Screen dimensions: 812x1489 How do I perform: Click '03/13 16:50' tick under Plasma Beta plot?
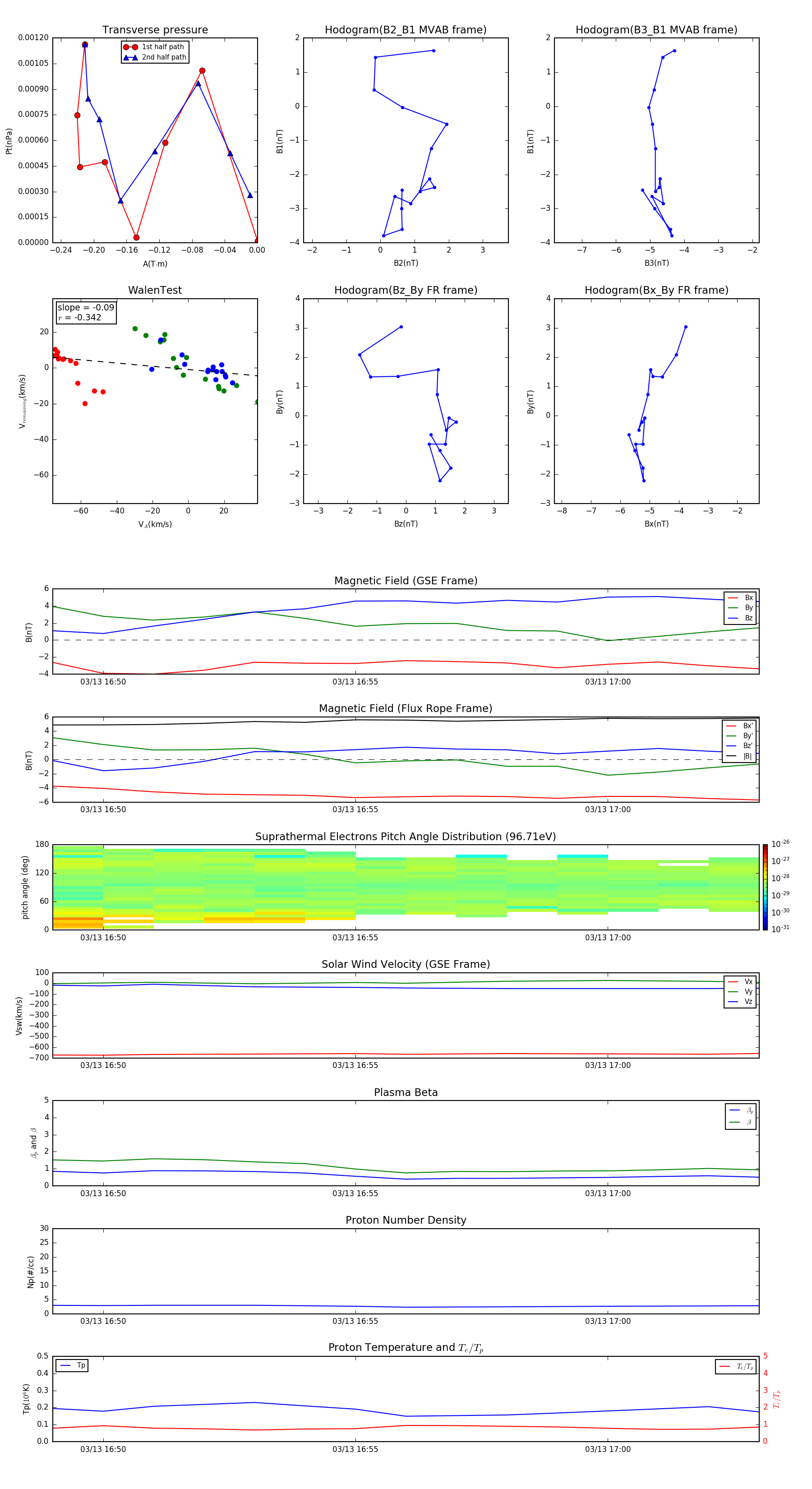click(x=103, y=1193)
